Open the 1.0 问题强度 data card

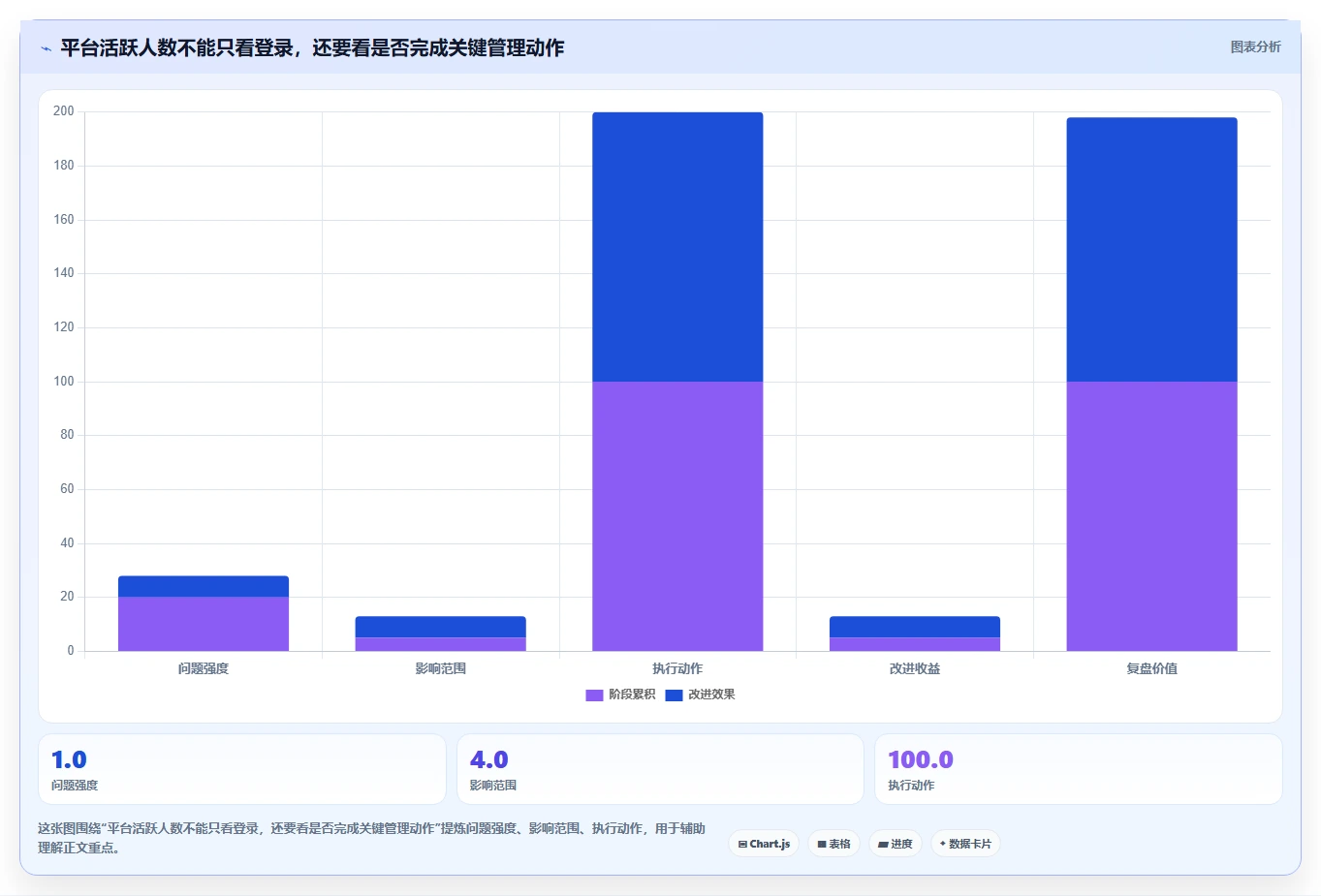click(242, 769)
